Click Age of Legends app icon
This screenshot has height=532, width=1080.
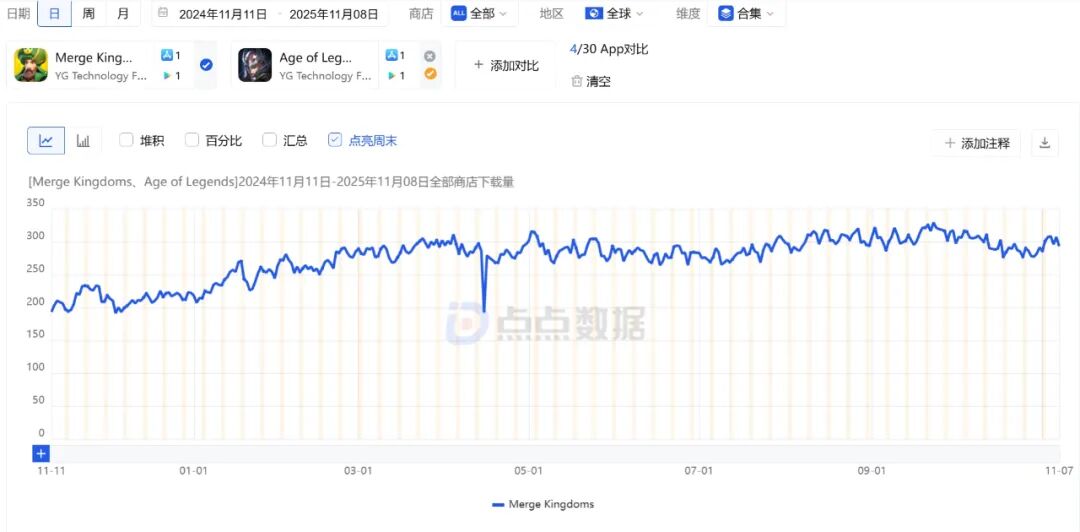click(x=255, y=65)
